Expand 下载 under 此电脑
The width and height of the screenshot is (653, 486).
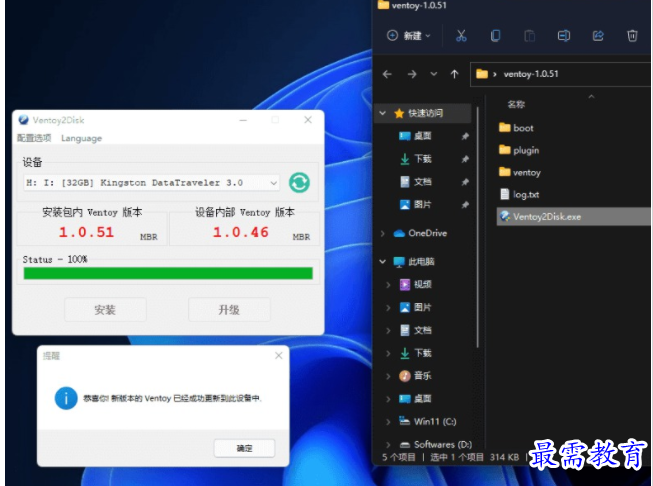(388, 354)
